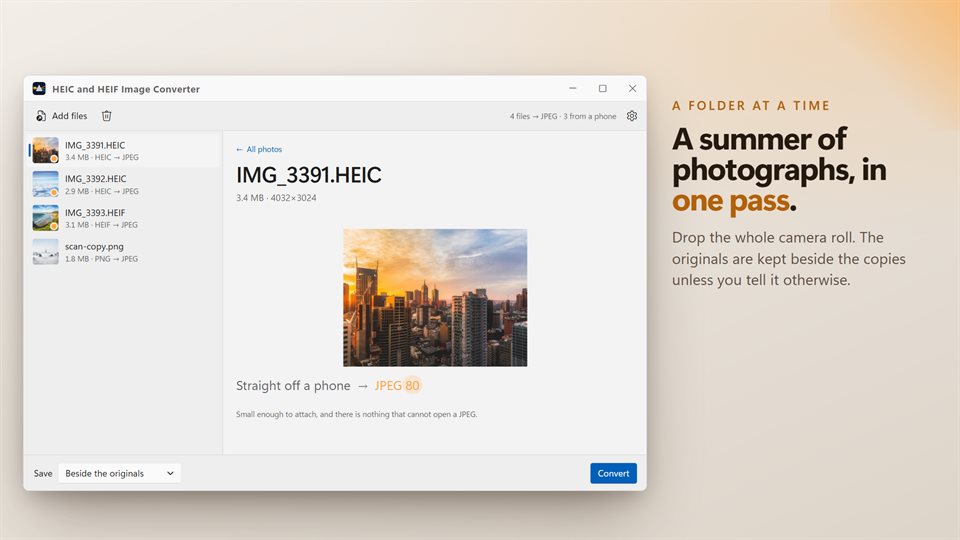This screenshot has height=540, width=960.
Task: Click the Add files icon
Action: 41,116
